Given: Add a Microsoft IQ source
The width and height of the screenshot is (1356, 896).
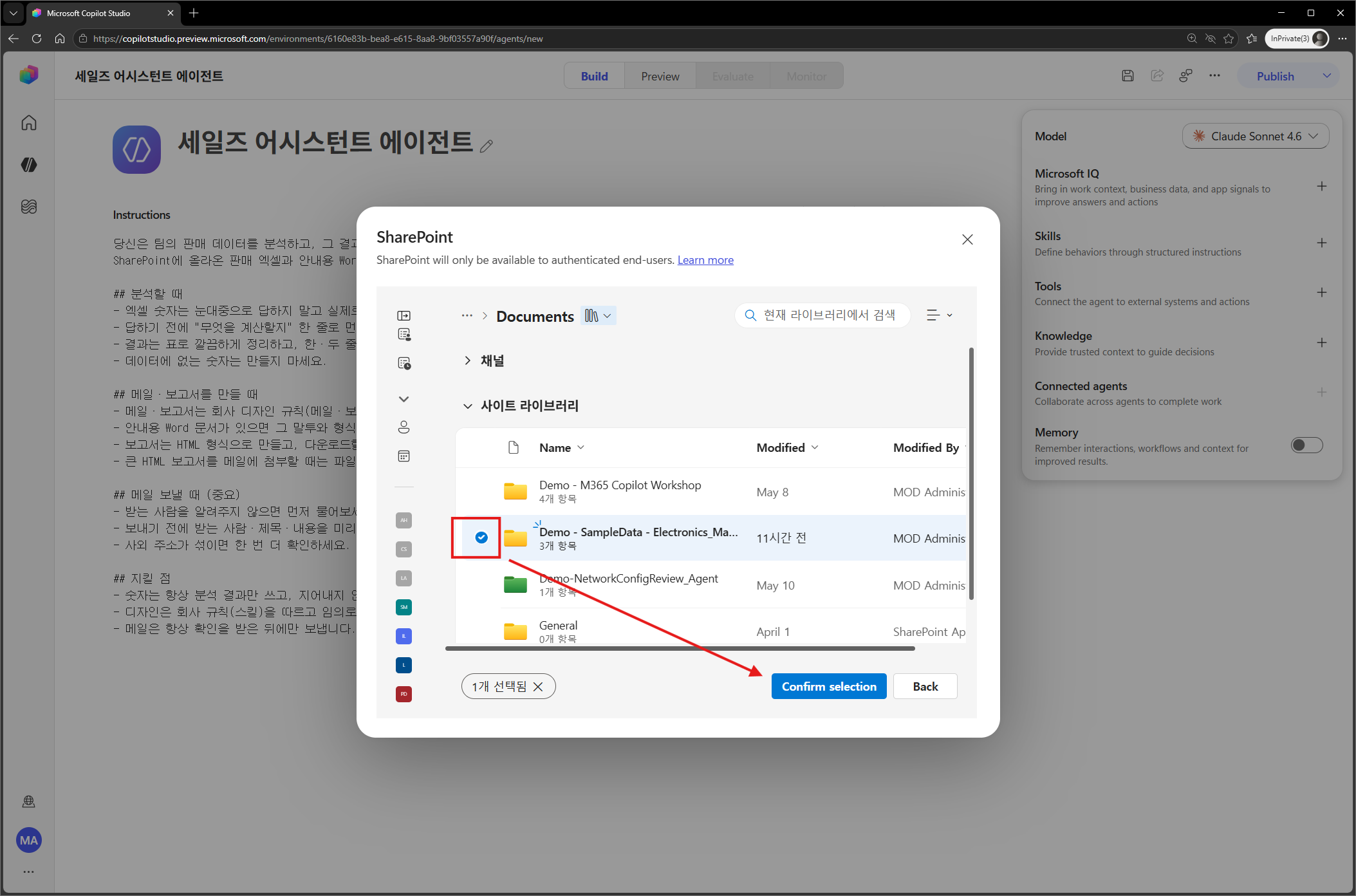Looking at the screenshot, I should (x=1321, y=187).
